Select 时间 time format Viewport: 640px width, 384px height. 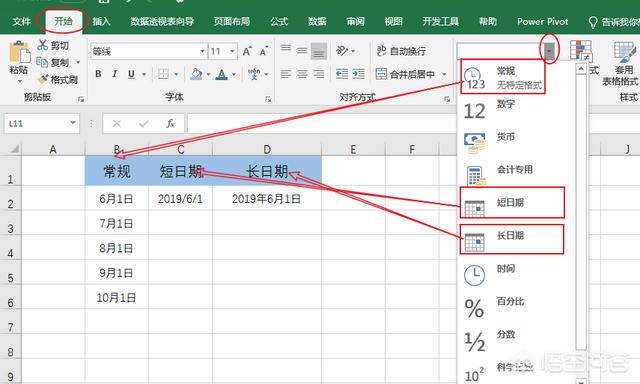tap(517, 275)
